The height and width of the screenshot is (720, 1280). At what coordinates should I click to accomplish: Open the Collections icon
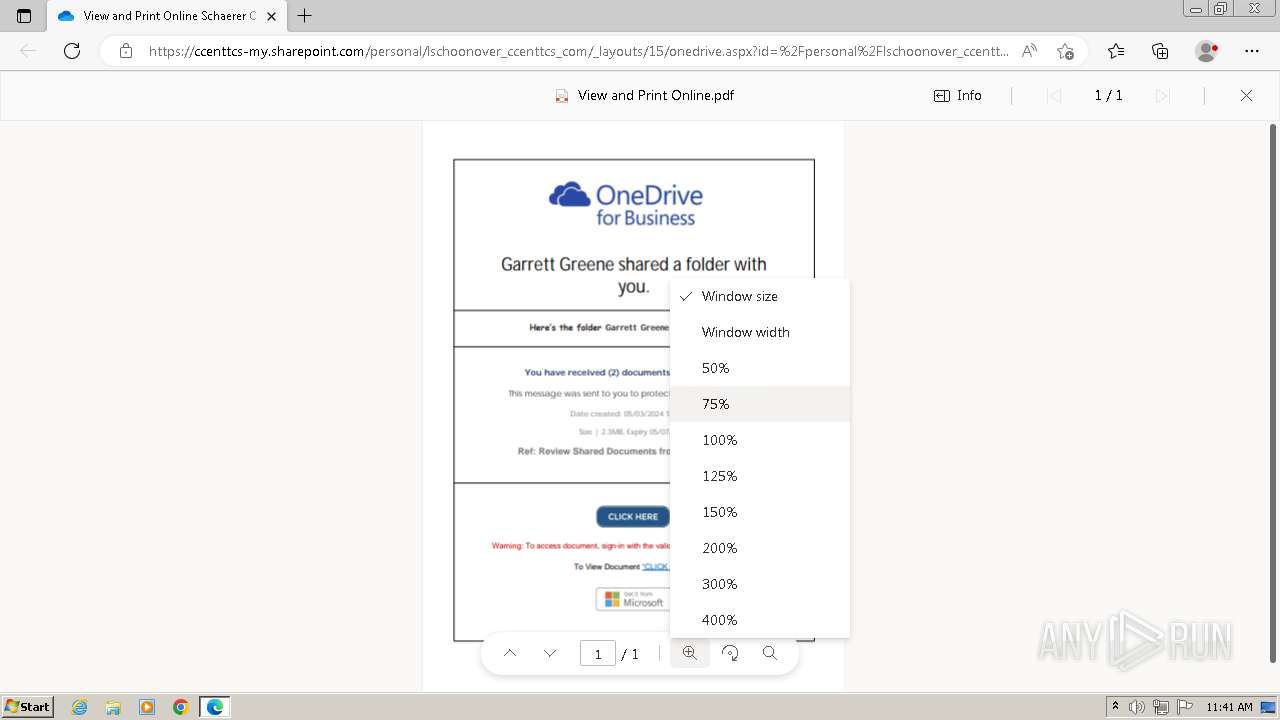1160,51
